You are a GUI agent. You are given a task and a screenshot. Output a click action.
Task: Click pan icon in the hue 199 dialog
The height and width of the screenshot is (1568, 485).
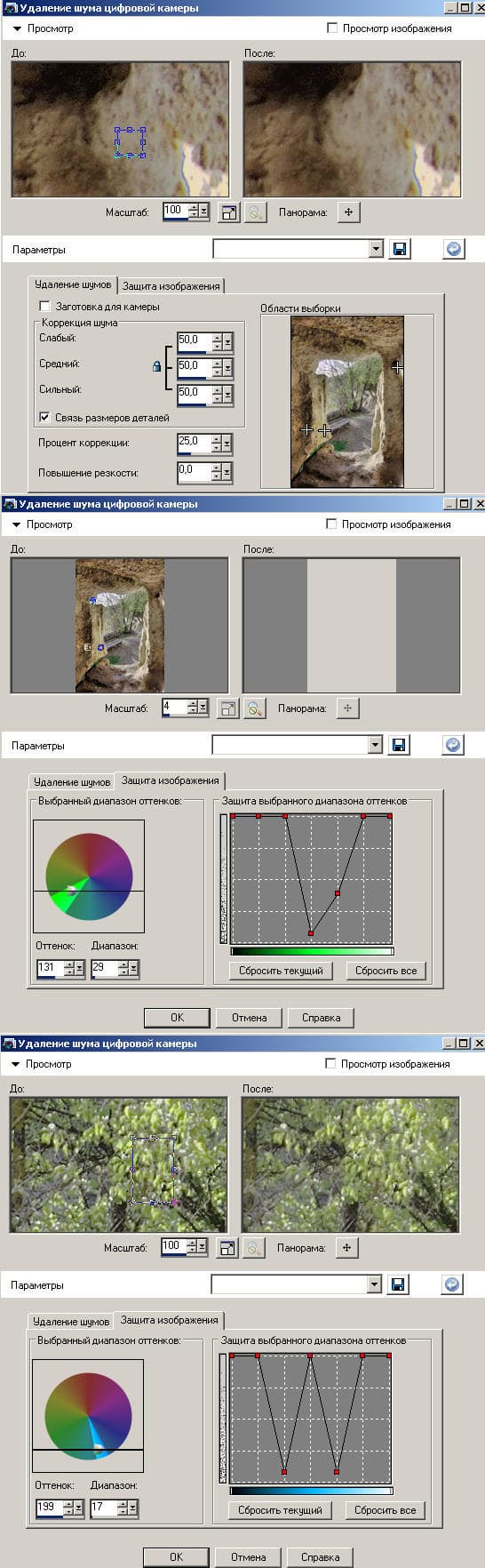[346, 1248]
